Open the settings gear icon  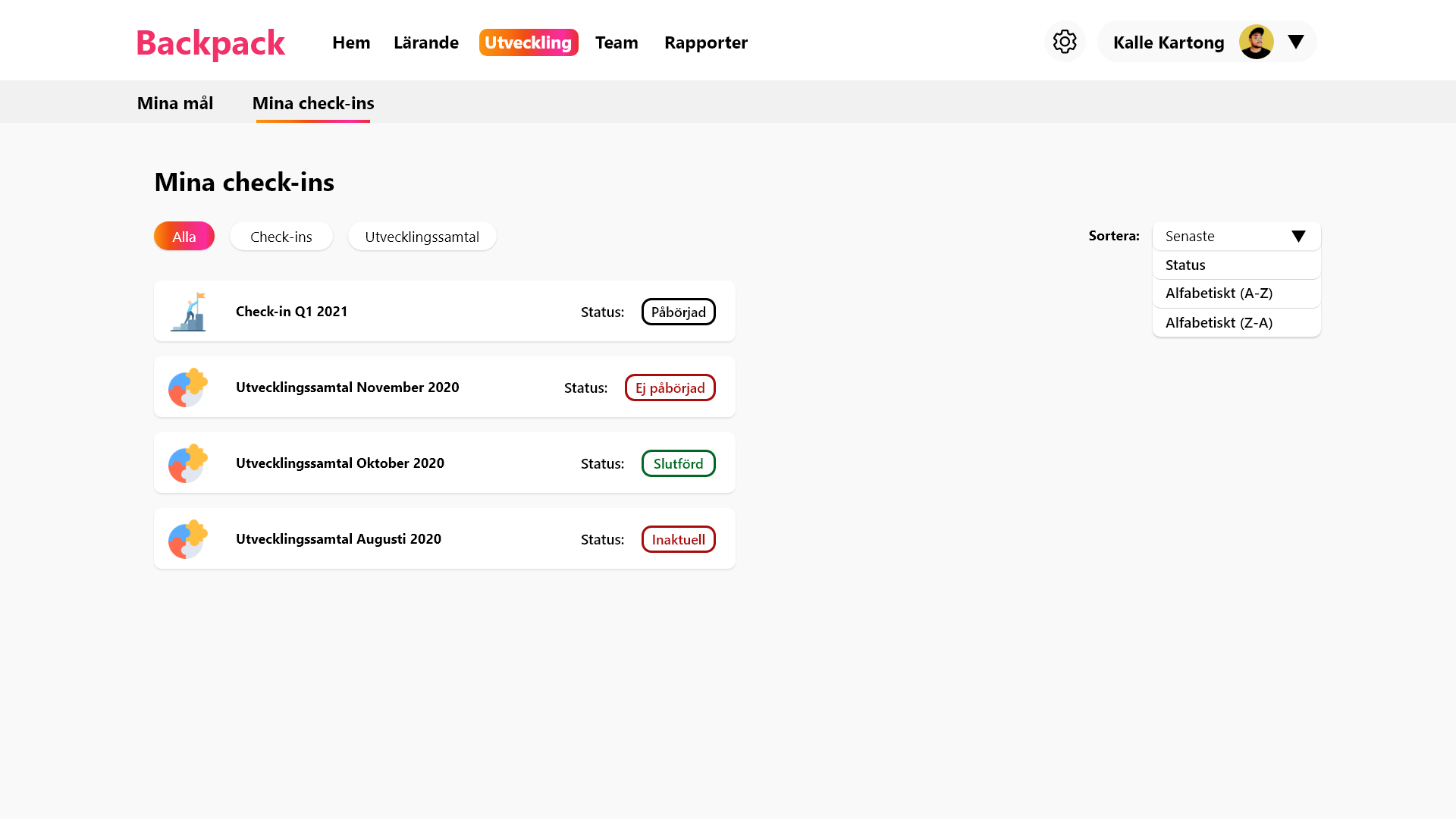pos(1065,42)
